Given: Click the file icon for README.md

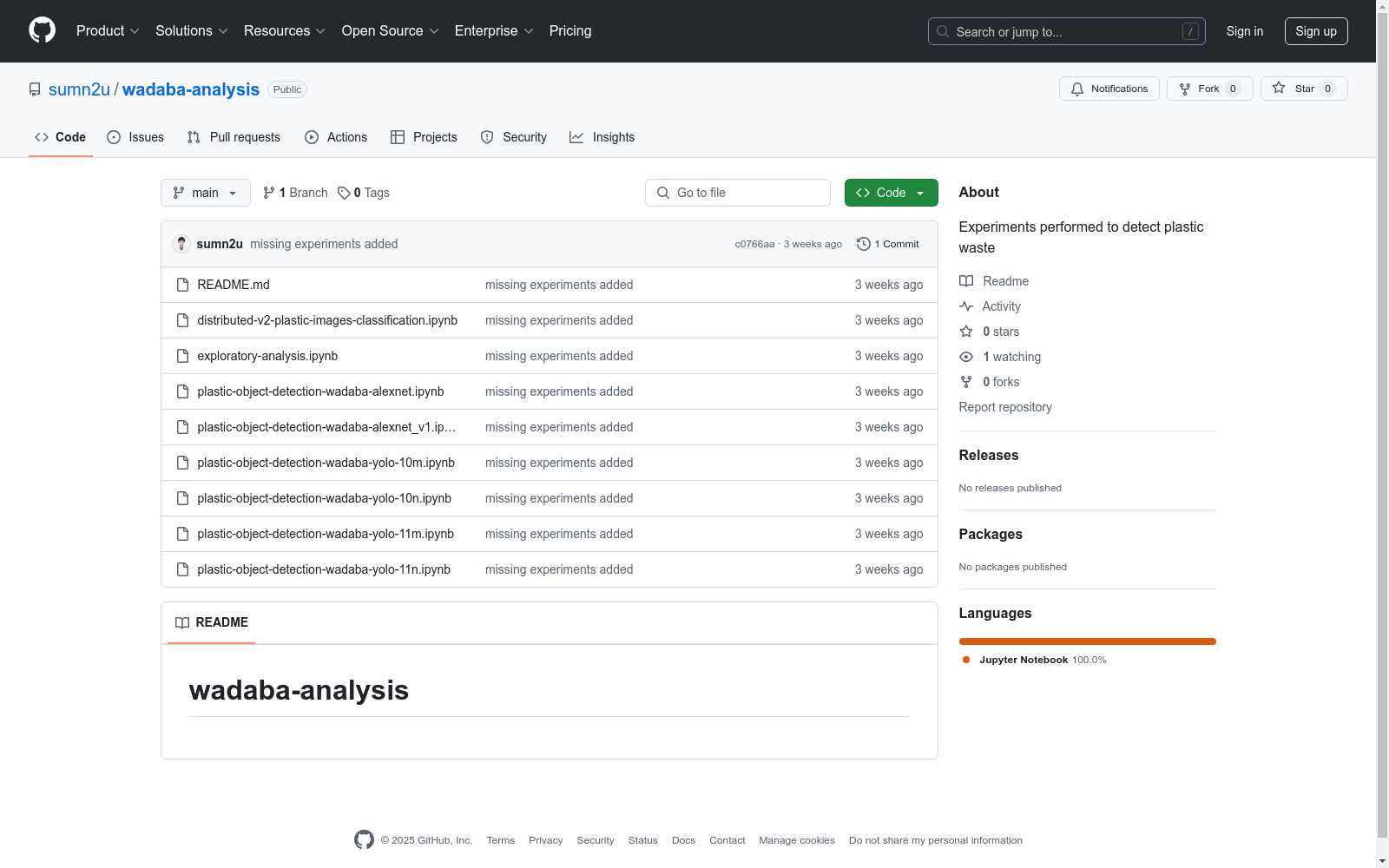Looking at the screenshot, I should point(182,285).
